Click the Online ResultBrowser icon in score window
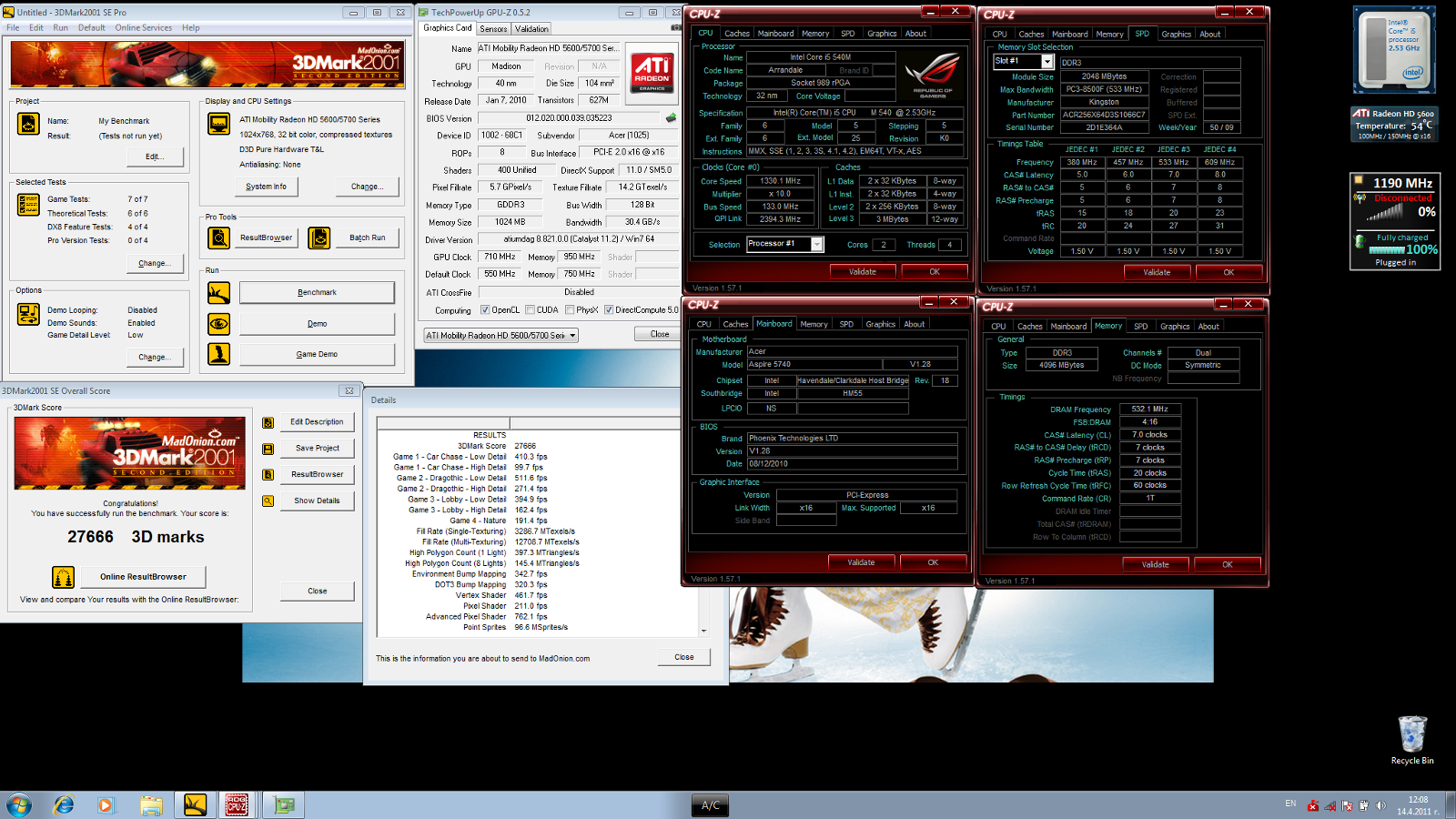Screen dimensions: 1456x819 [63, 577]
